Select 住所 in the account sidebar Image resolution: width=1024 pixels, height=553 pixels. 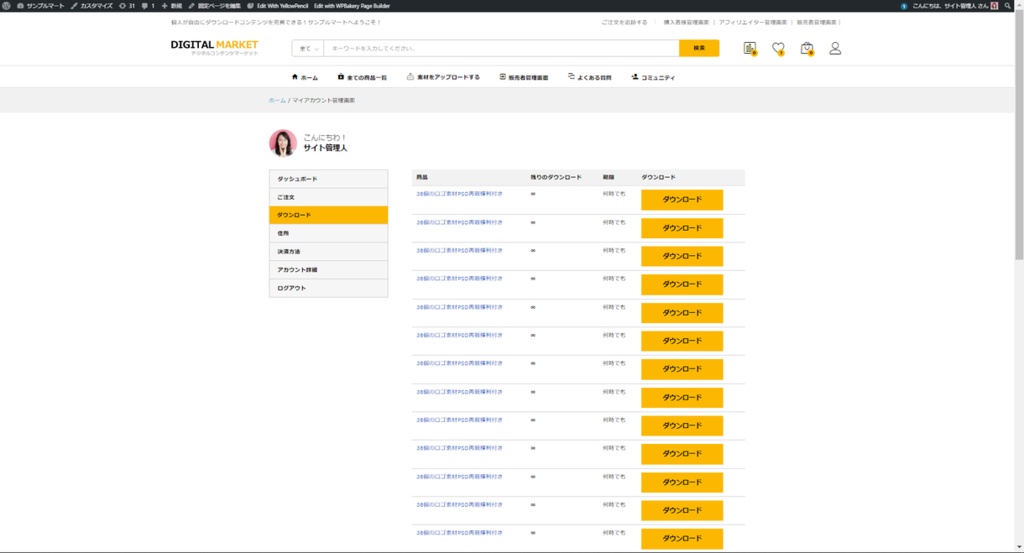pos(328,233)
